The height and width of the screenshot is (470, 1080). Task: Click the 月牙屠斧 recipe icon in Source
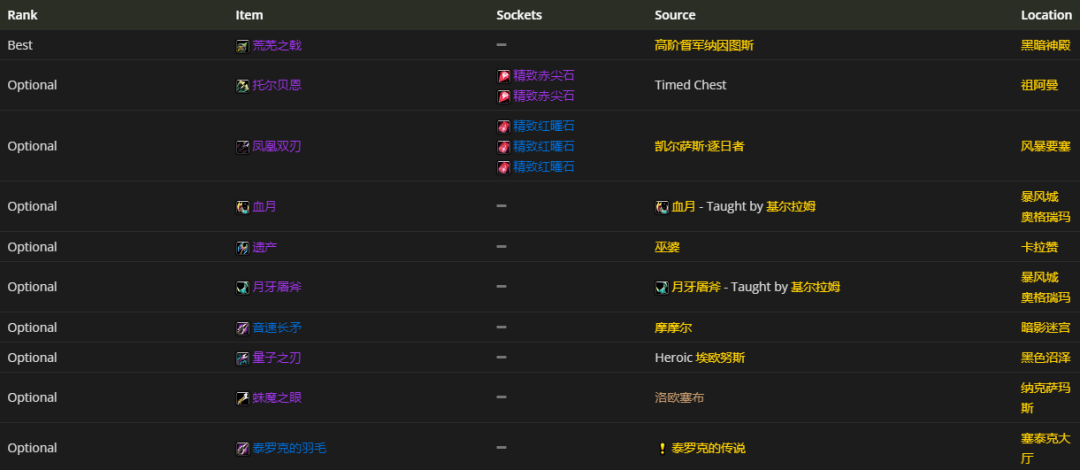(x=661, y=287)
